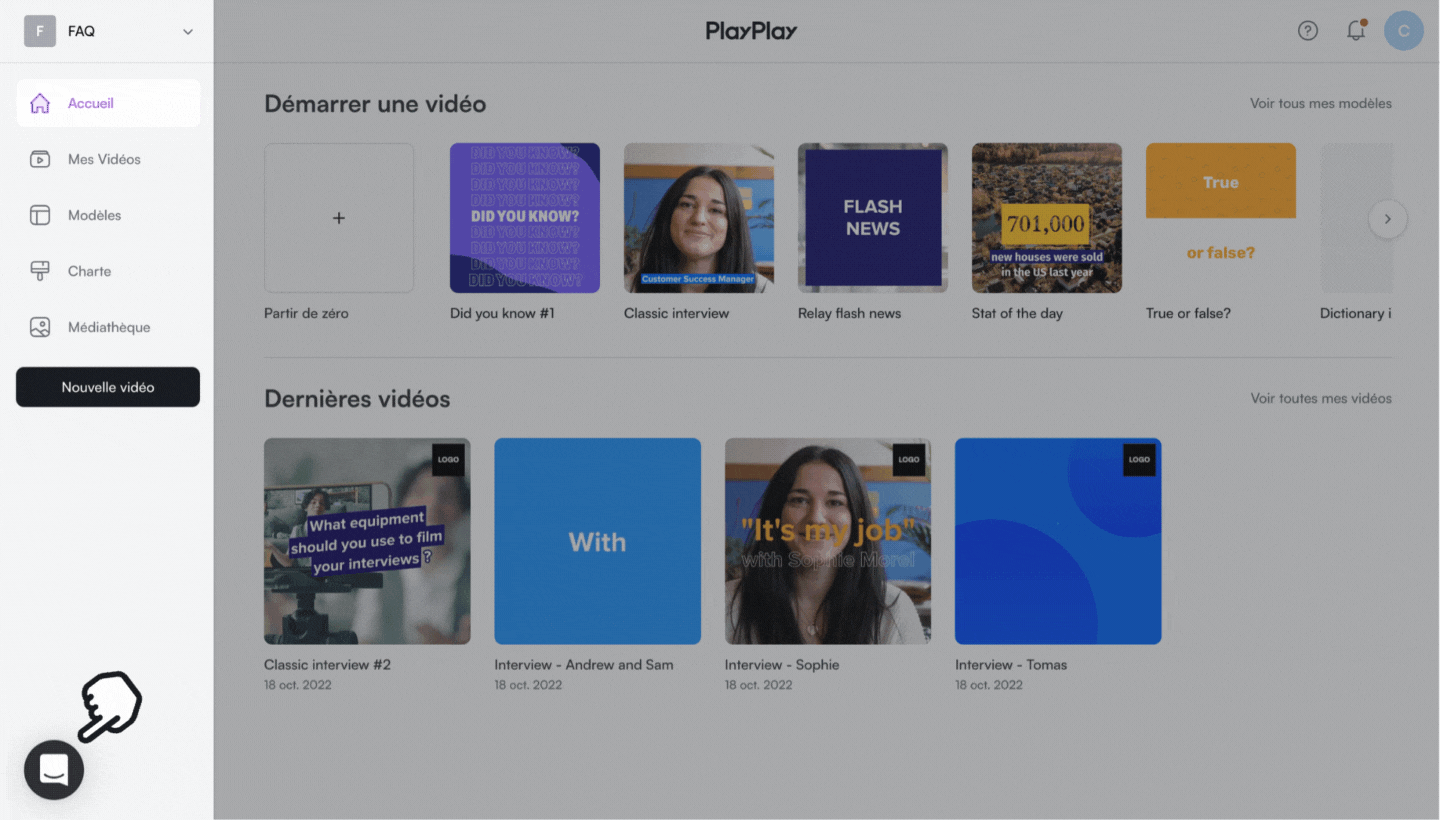The width and height of the screenshot is (1440, 820).
Task: Select the Stat of the day template
Action: coord(1046,218)
